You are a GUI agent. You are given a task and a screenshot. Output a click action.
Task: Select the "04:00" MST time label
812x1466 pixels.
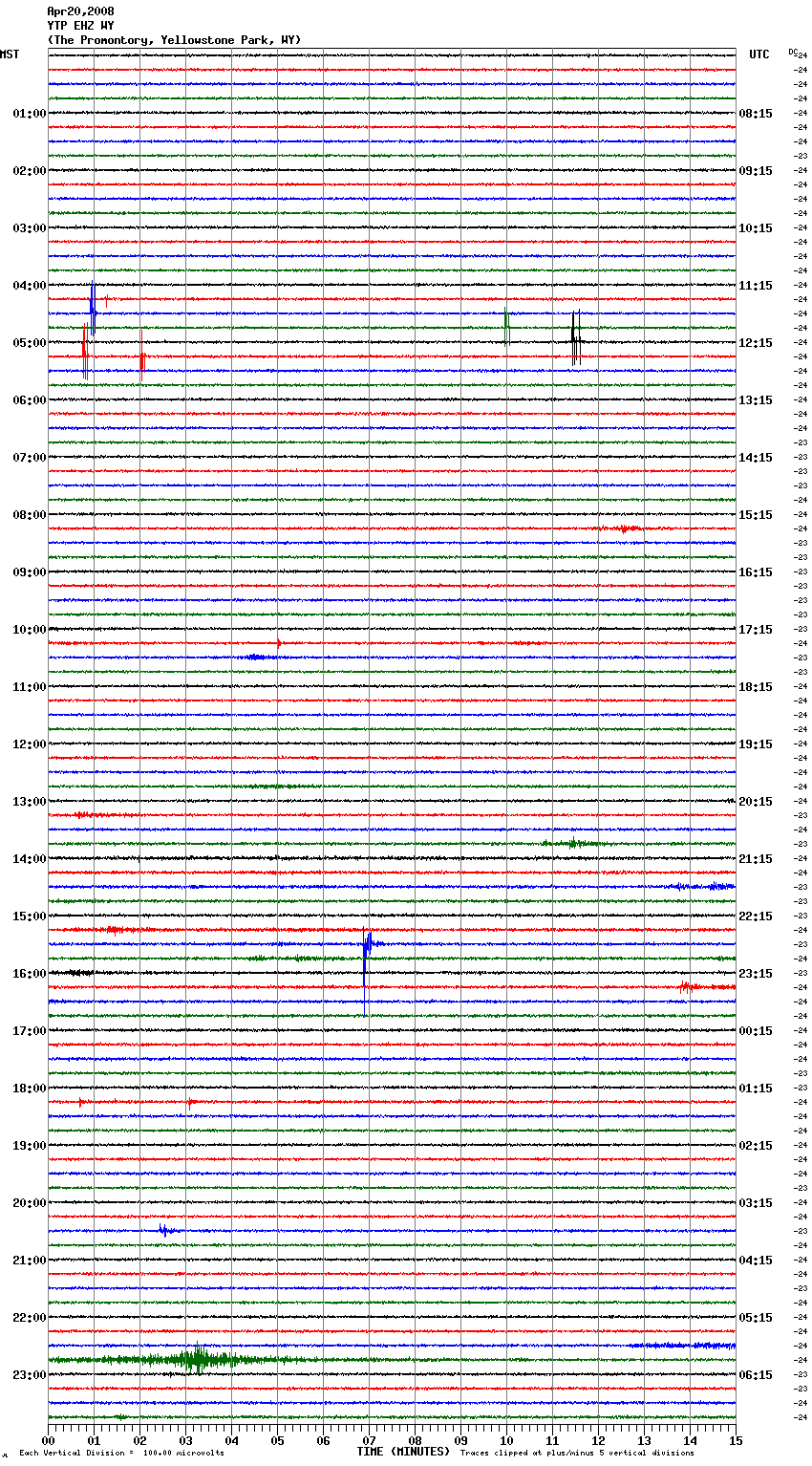(x=30, y=286)
